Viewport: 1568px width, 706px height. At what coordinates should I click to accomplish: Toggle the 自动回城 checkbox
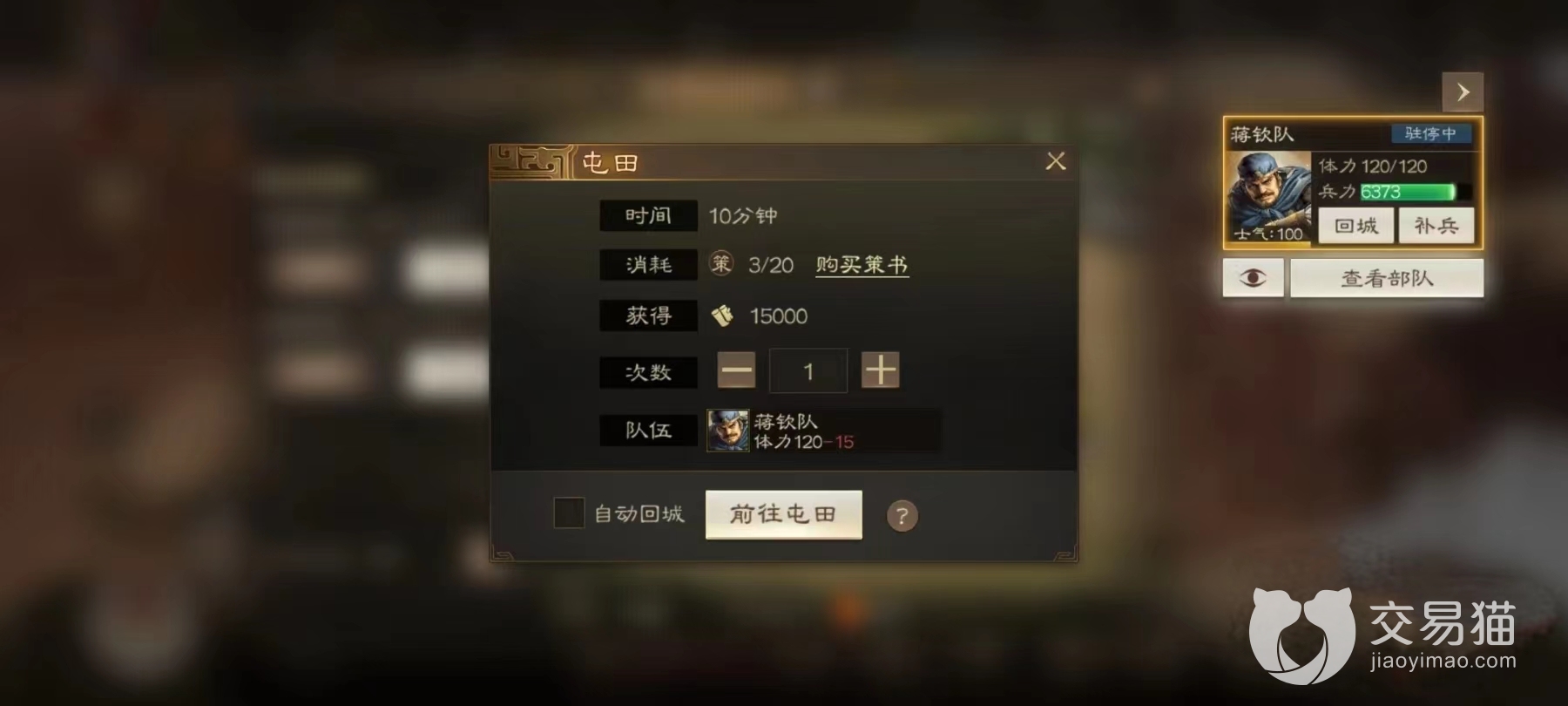tap(569, 513)
